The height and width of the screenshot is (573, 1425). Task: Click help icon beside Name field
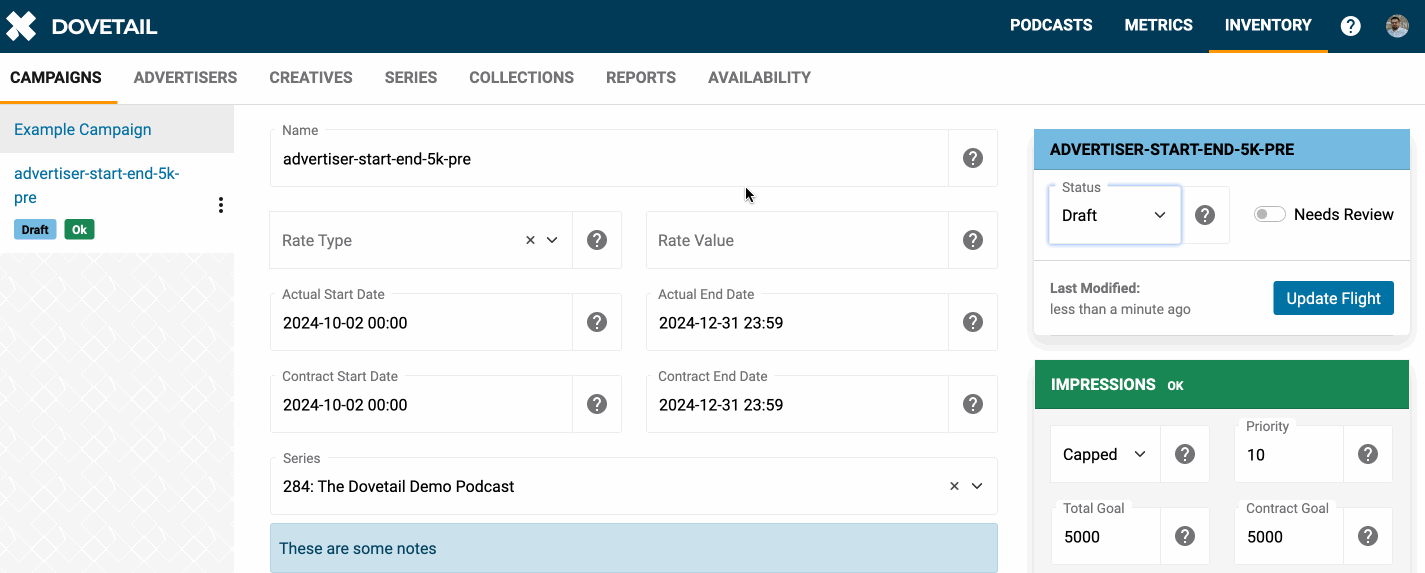972,158
